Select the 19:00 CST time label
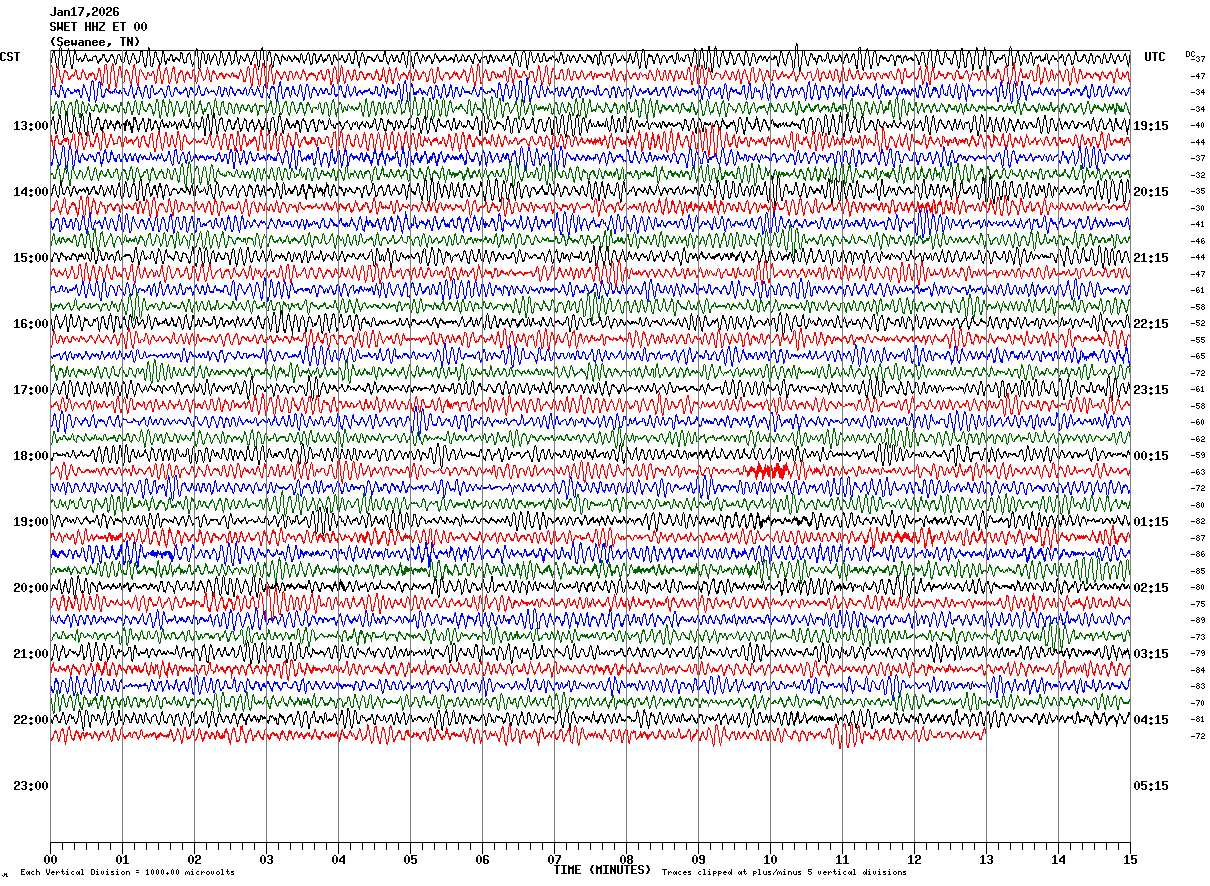The image size is (1210, 886). tap(30, 522)
